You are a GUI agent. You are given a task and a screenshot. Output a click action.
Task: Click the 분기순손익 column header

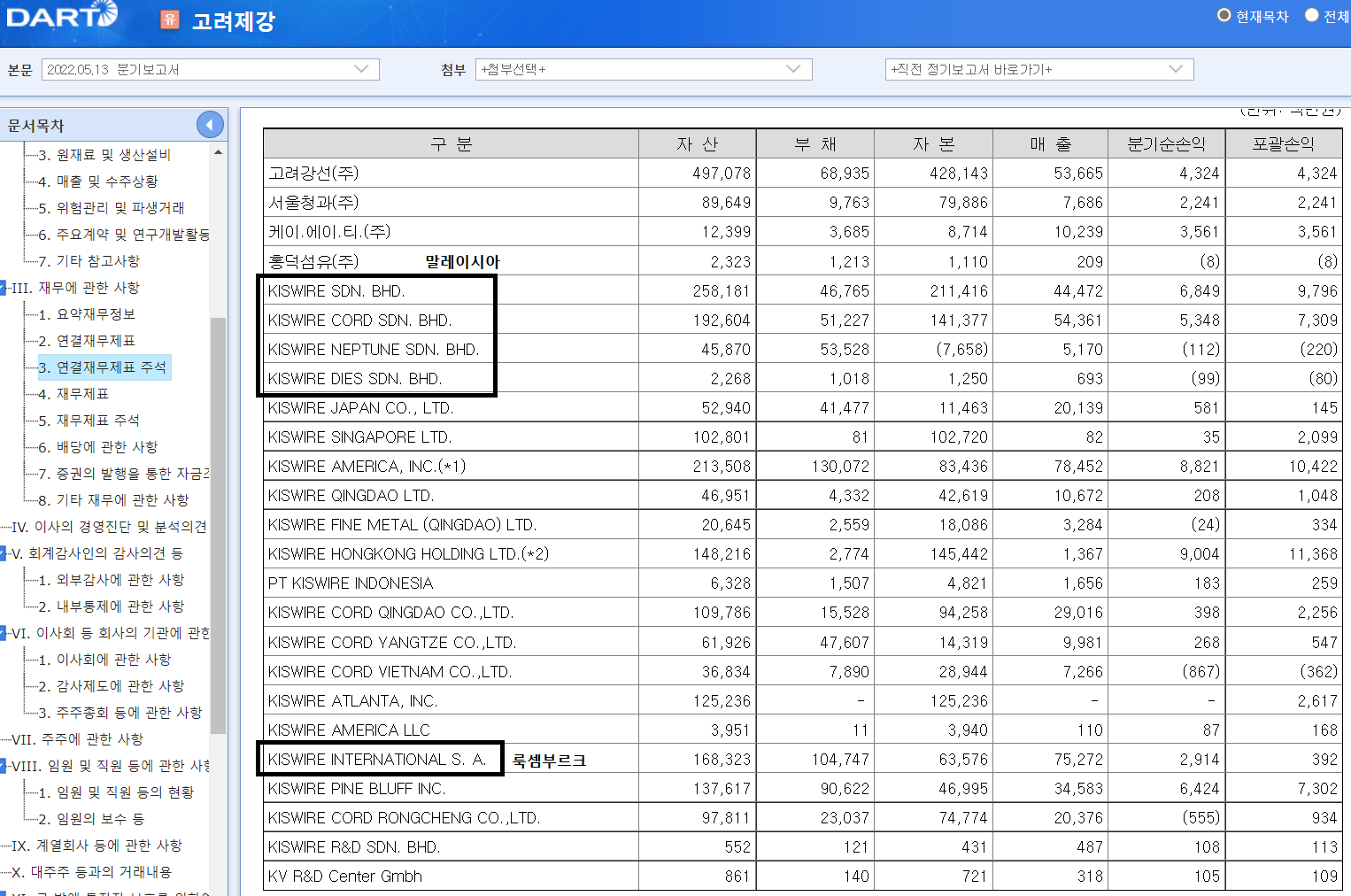click(1167, 143)
